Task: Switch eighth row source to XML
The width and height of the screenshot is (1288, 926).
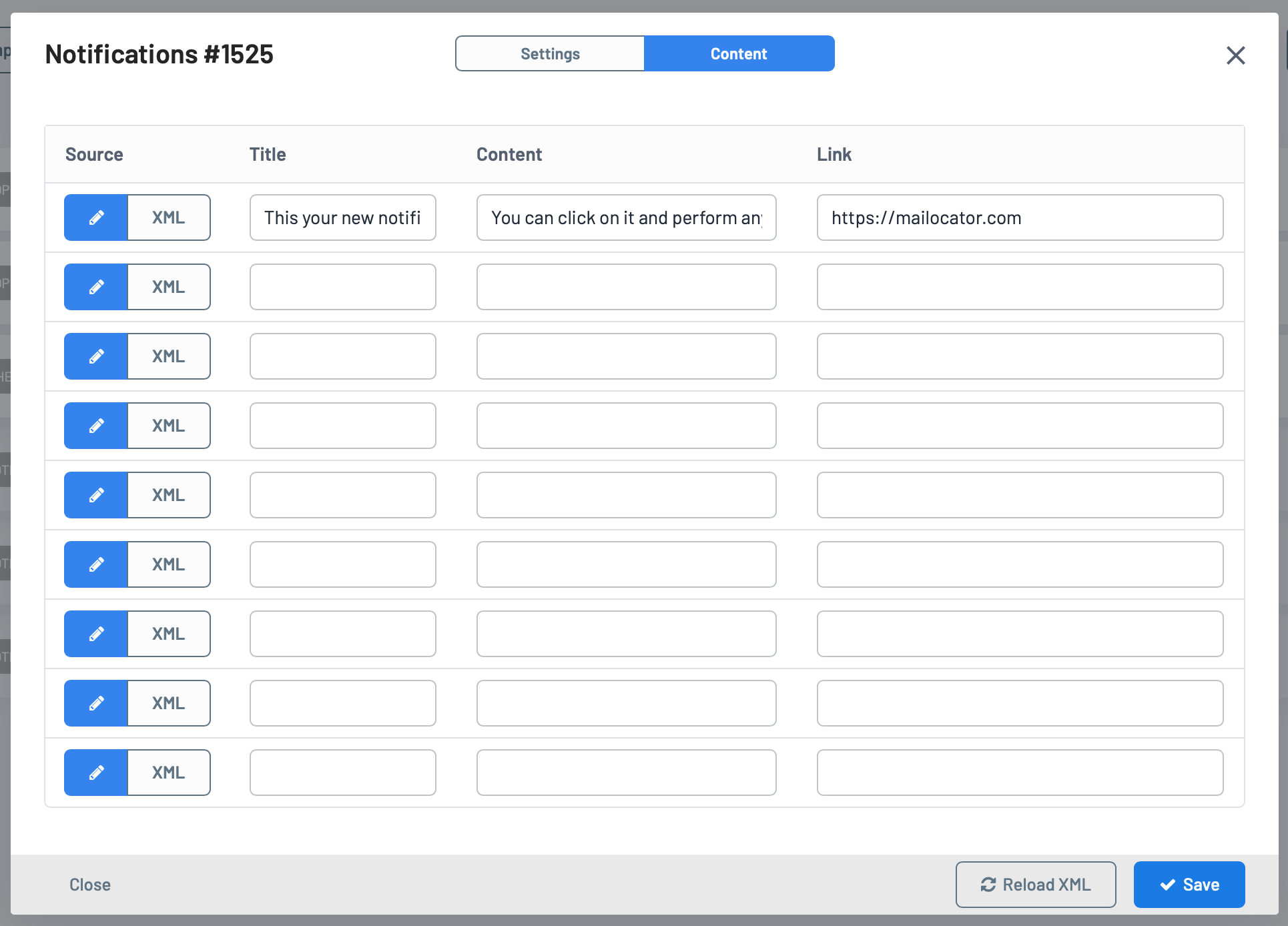Action: (169, 703)
